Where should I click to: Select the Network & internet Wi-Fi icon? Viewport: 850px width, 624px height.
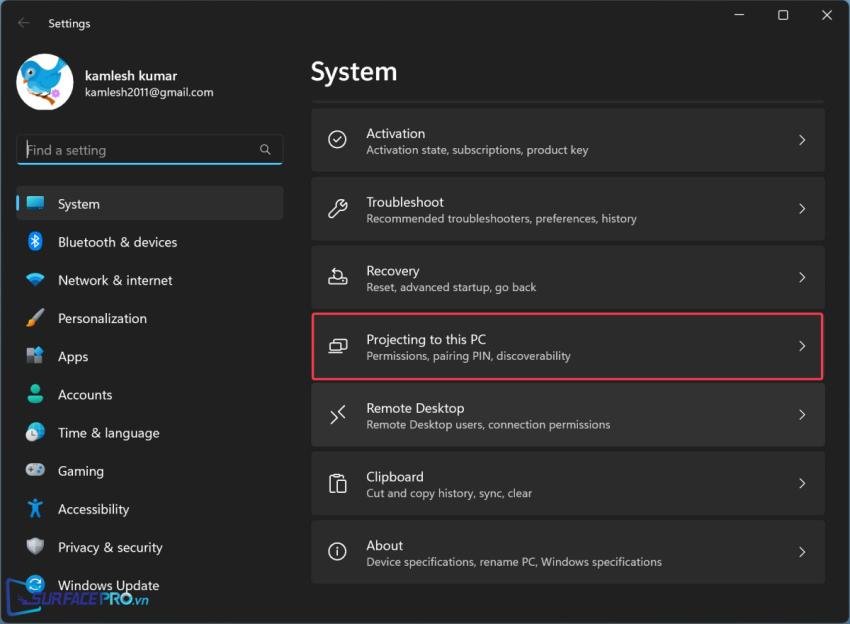35,280
